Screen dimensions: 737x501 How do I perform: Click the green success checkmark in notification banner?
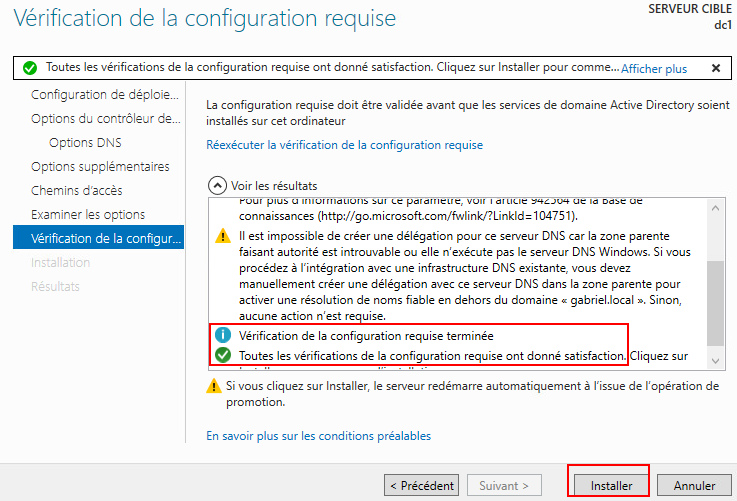[30, 68]
